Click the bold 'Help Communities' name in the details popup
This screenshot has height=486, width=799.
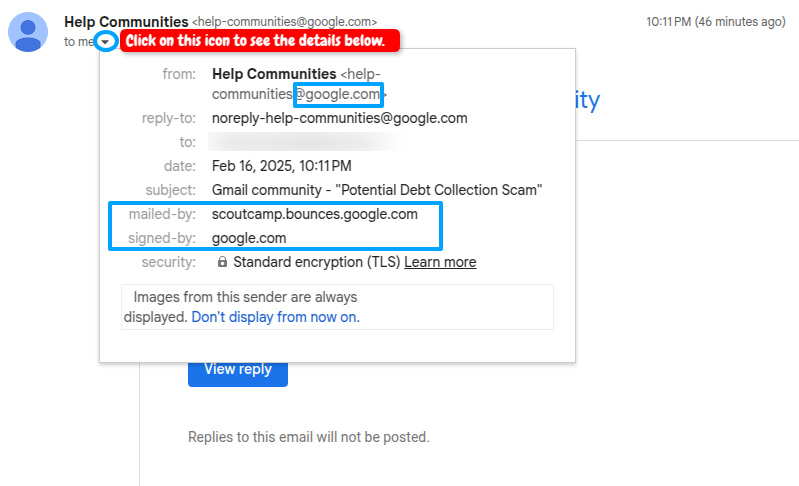point(274,74)
